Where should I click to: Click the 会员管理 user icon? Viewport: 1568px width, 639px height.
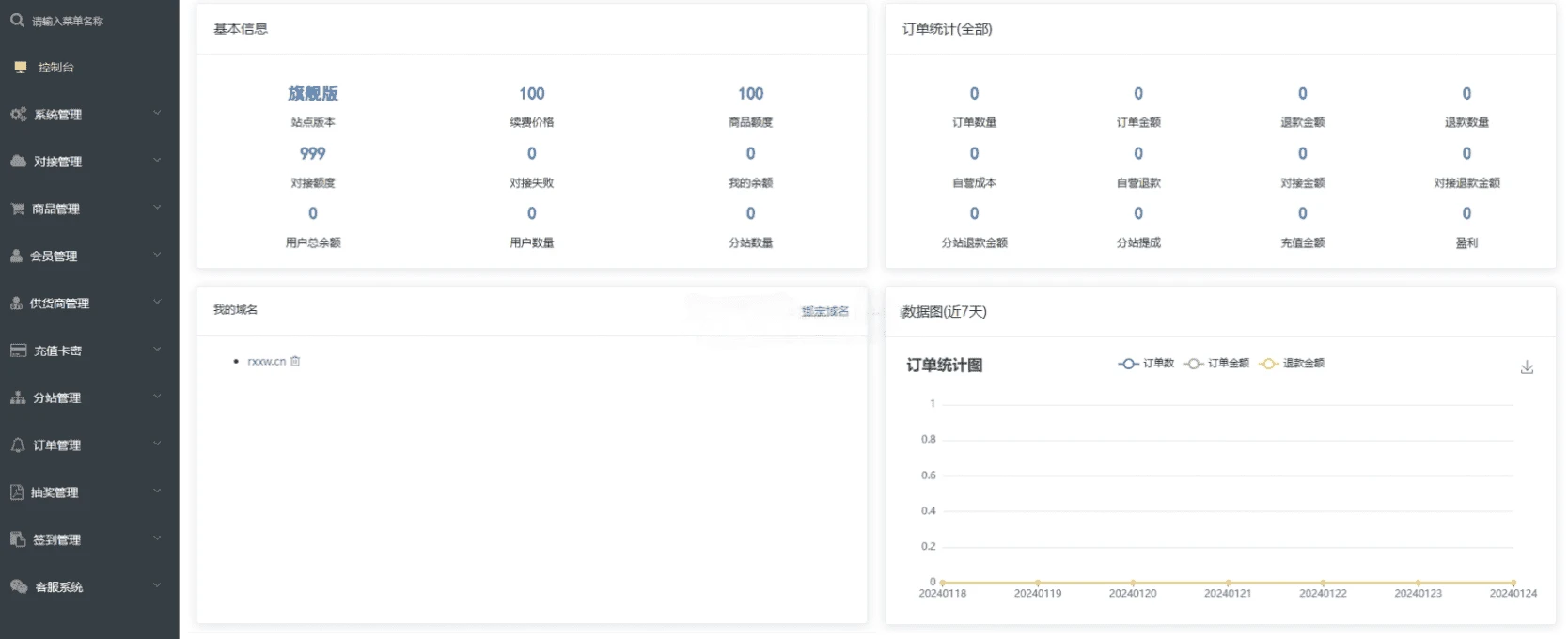16,256
